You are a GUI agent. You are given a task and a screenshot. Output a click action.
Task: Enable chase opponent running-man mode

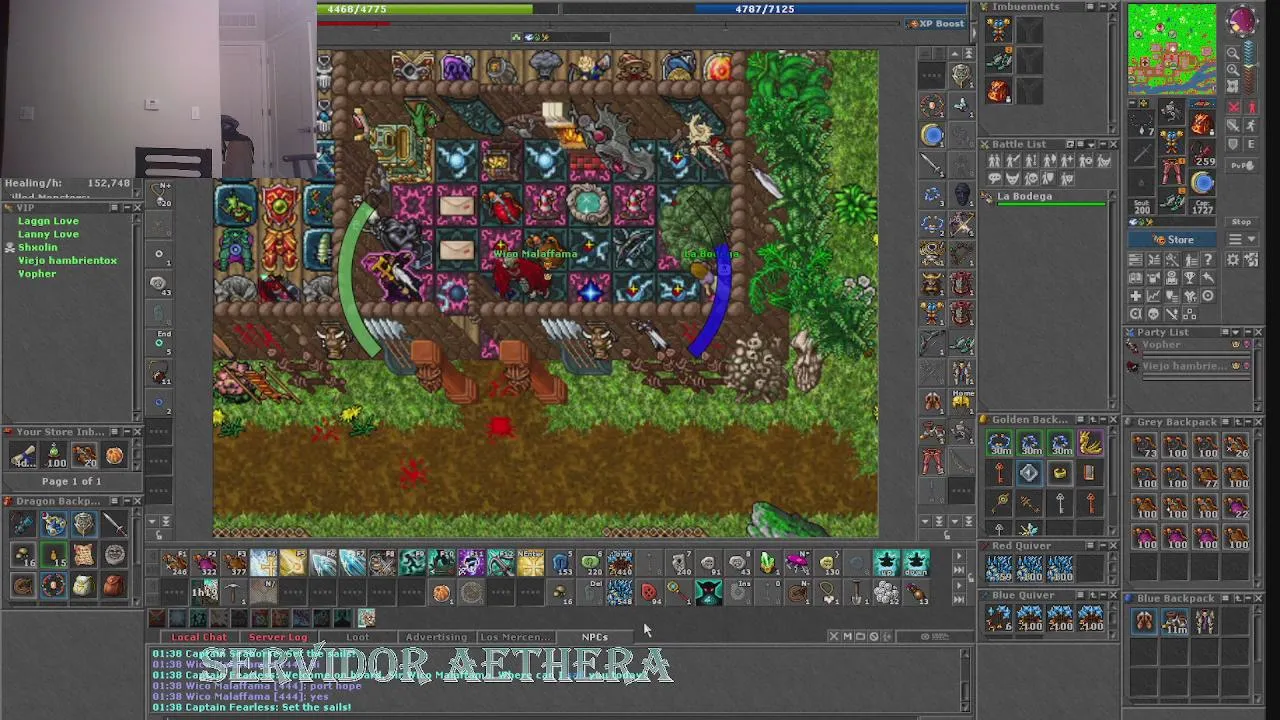1250,126
